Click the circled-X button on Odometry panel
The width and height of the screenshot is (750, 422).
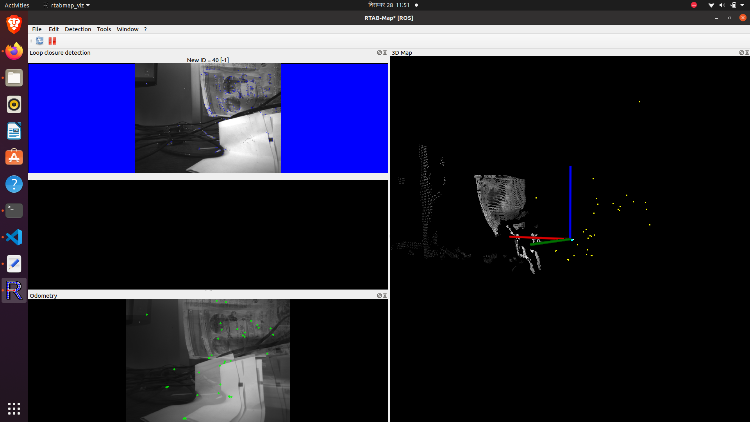(x=379, y=295)
